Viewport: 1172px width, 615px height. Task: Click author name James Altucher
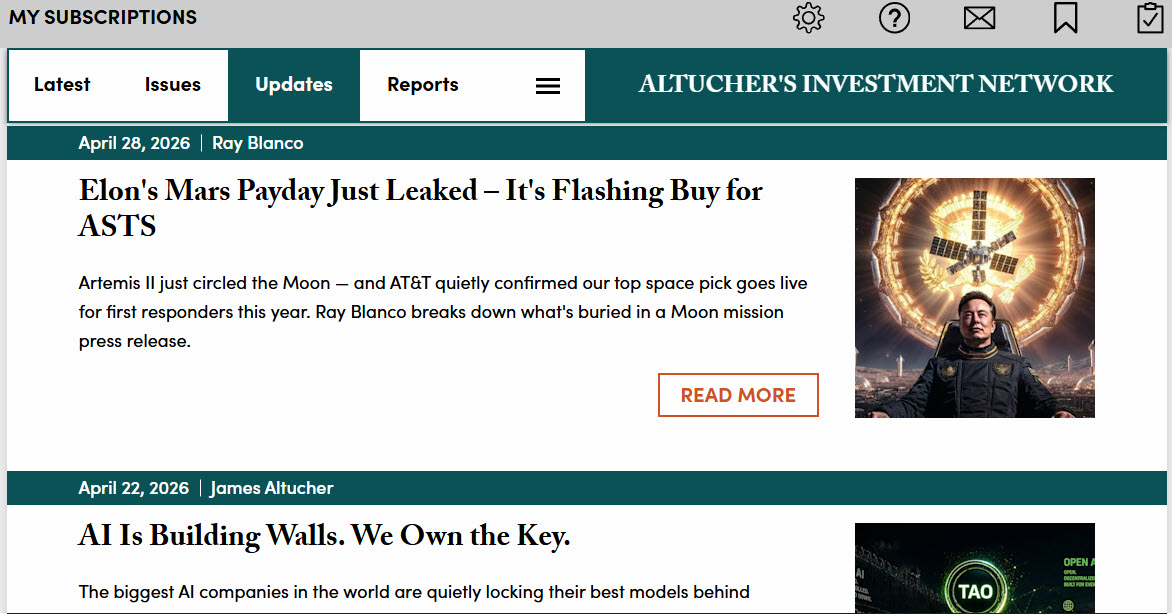(x=272, y=488)
